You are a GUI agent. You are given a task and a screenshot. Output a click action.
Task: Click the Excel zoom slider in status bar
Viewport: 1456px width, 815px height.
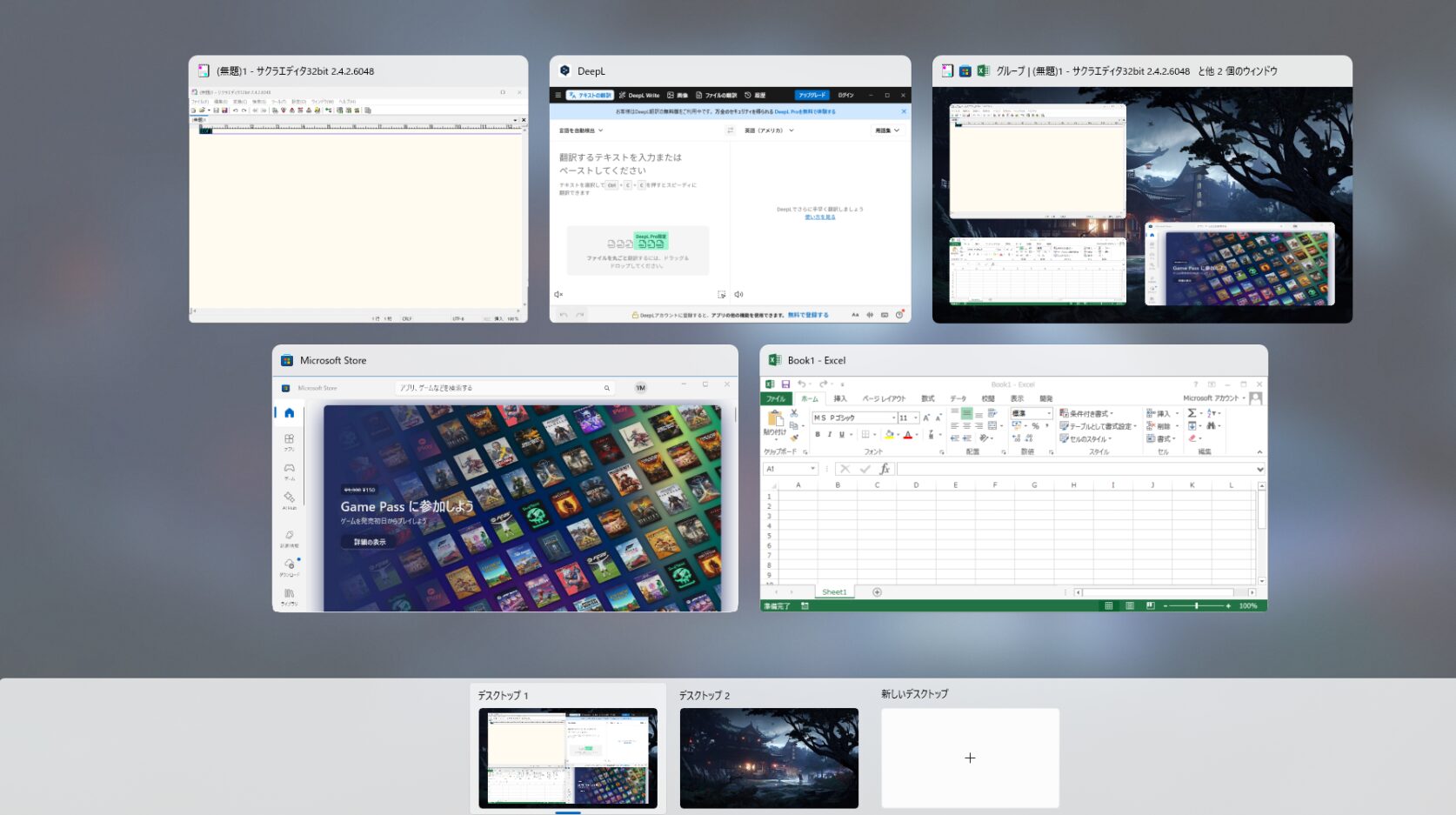pyautogui.click(x=1196, y=605)
